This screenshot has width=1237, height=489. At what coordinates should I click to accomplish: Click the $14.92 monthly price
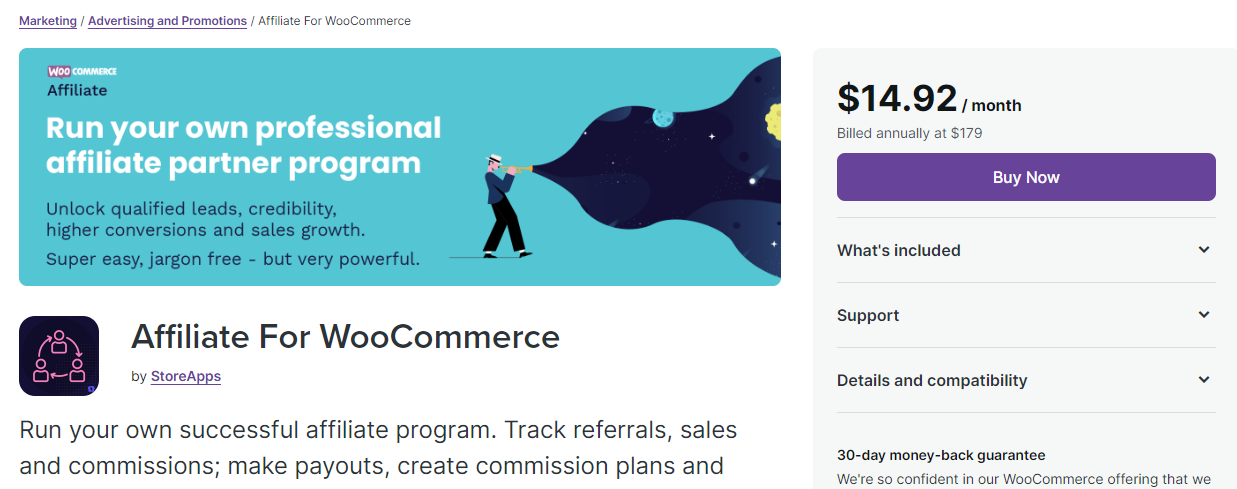[x=897, y=98]
